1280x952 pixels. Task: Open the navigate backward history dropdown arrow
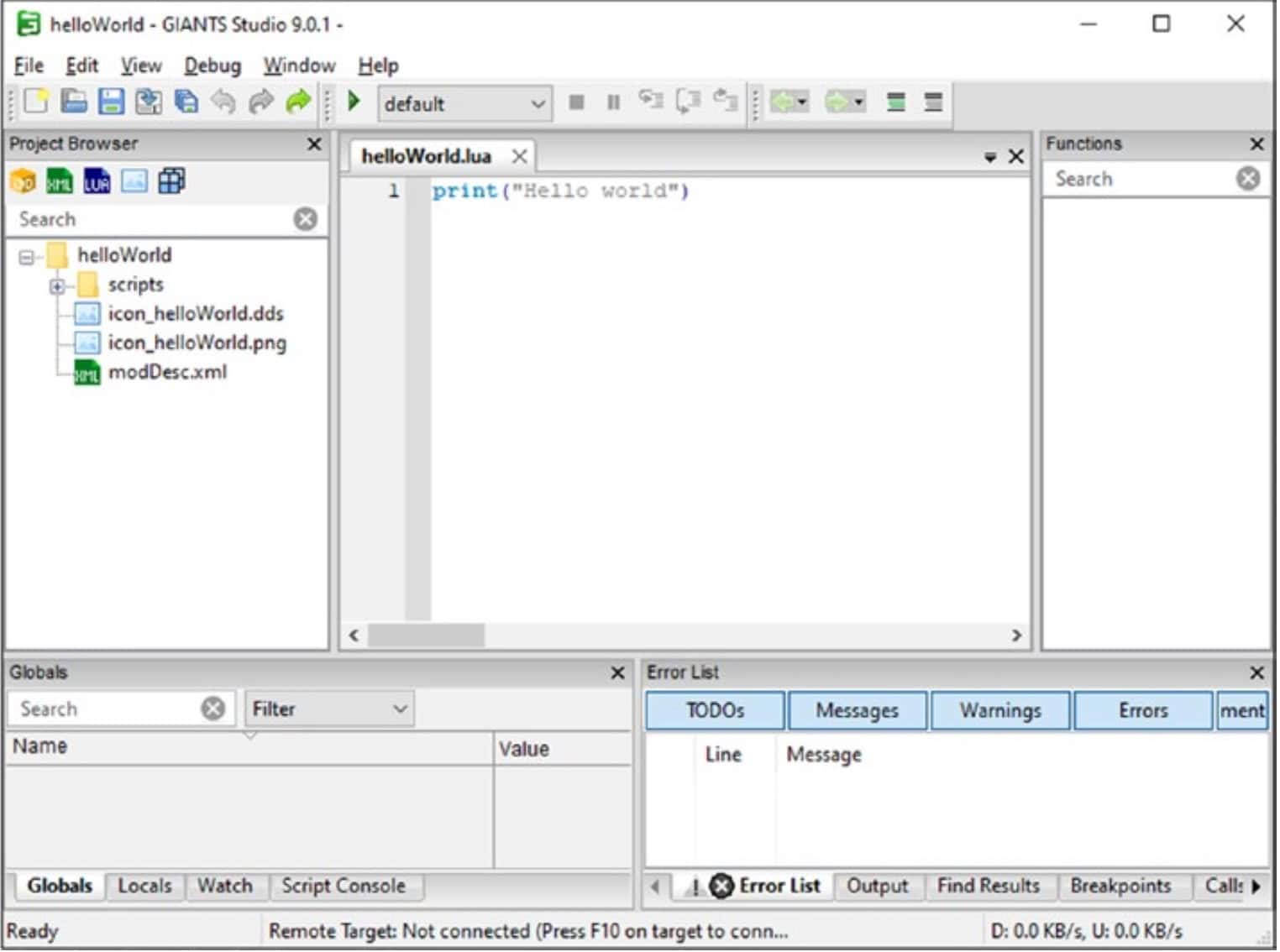click(x=804, y=102)
